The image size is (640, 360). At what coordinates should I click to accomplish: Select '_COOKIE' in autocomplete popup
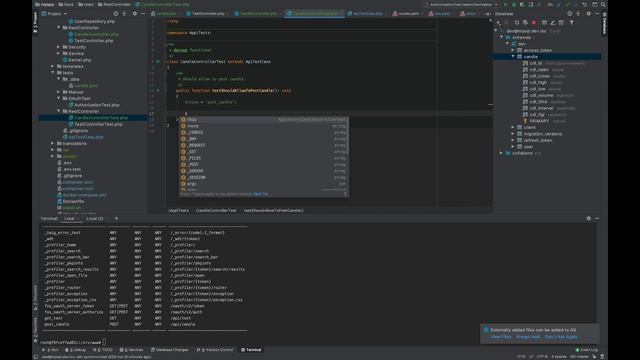[264, 132]
